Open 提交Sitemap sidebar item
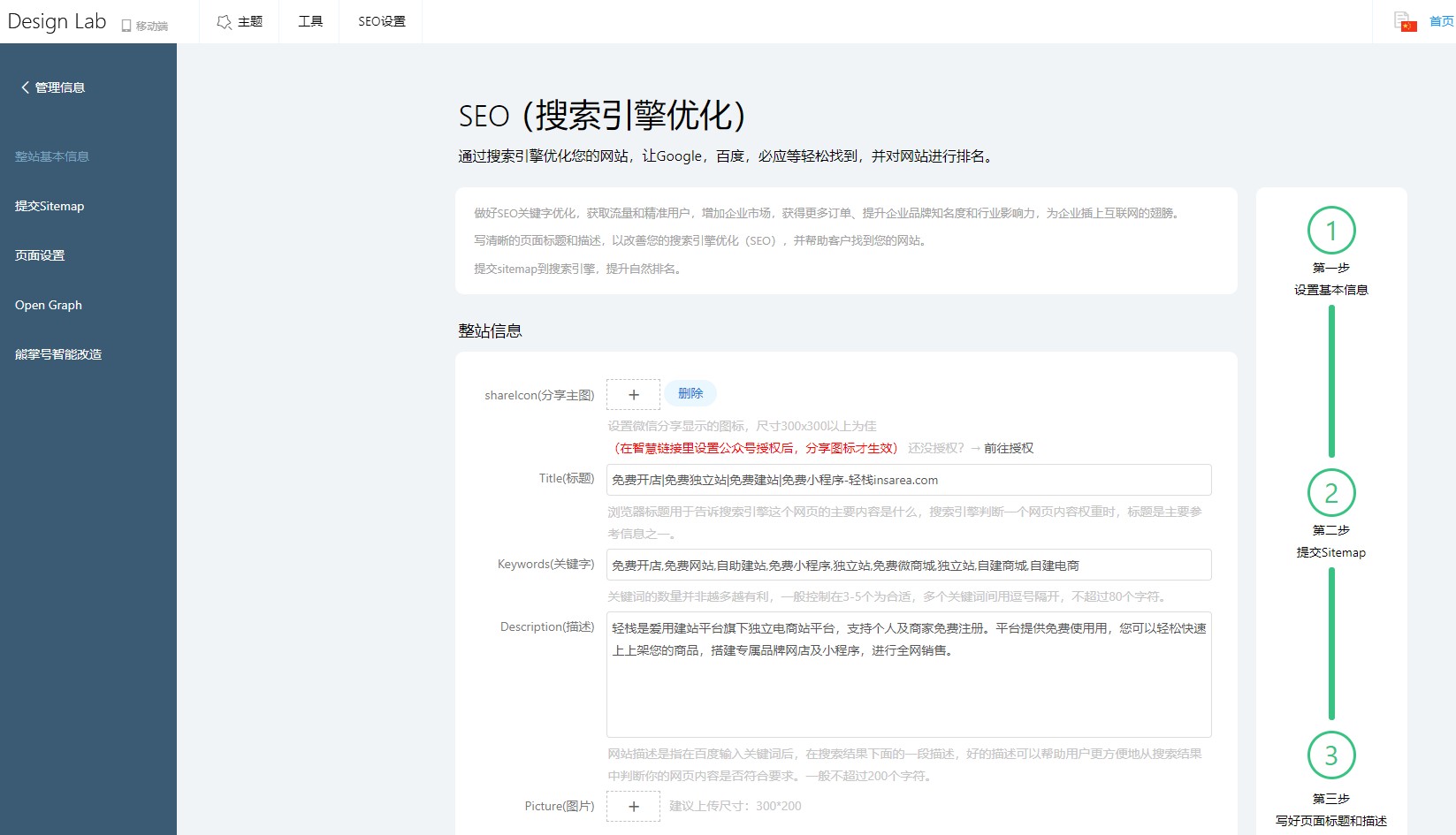The width and height of the screenshot is (1456, 835). point(50,206)
